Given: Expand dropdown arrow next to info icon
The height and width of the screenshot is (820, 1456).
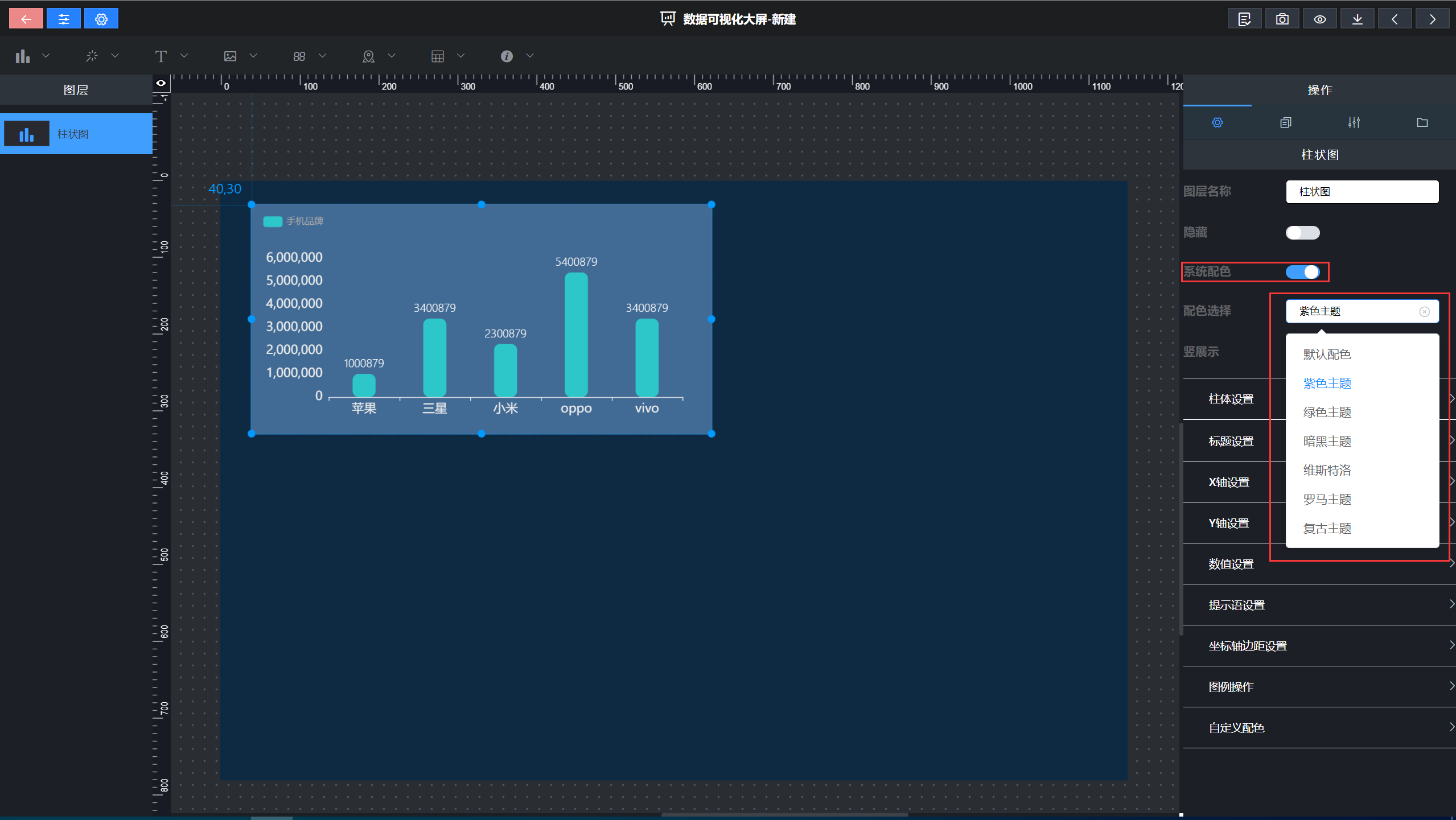Looking at the screenshot, I should coord(530,56).
